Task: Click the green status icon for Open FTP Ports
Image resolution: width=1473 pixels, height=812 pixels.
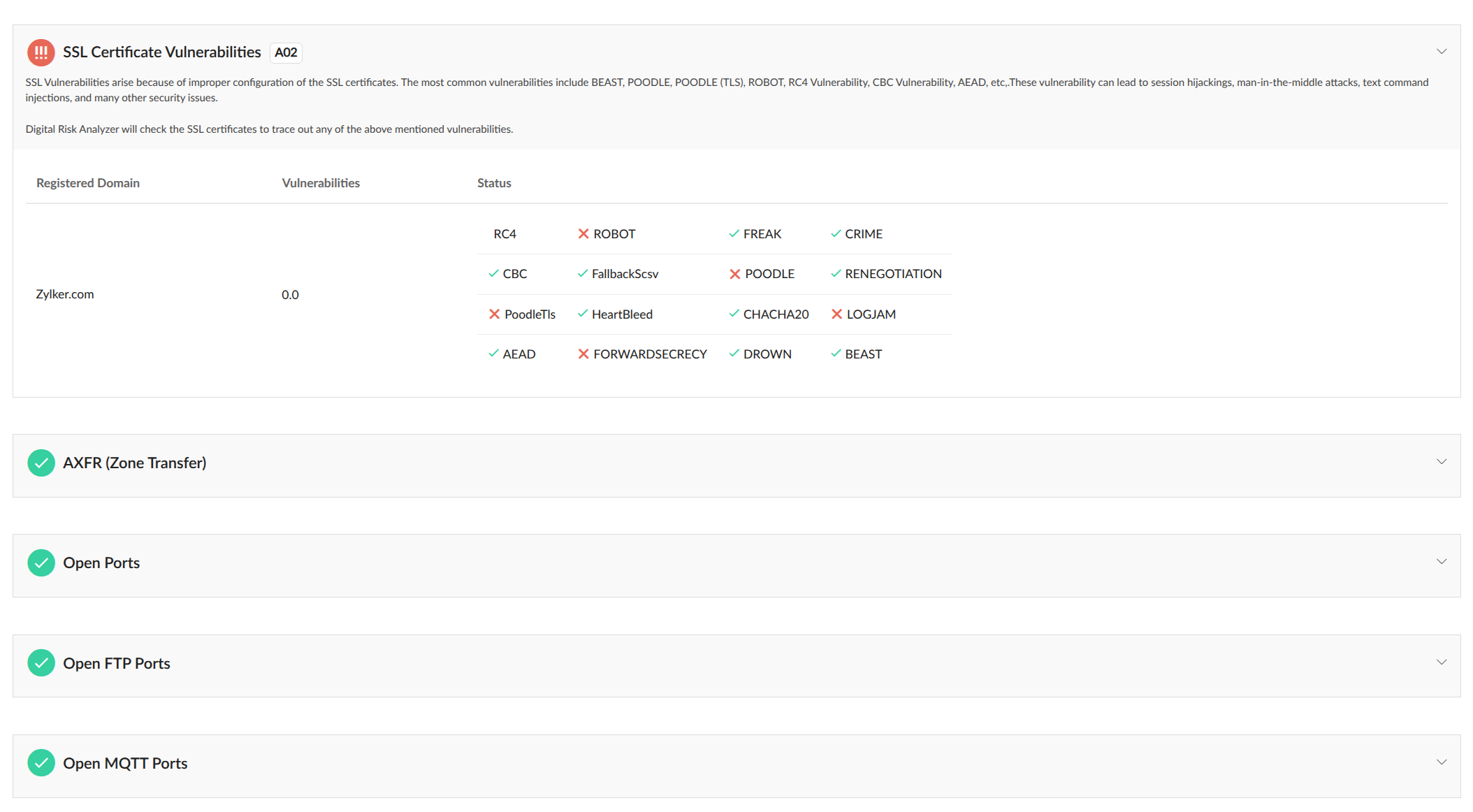Action: coord(41,663)
